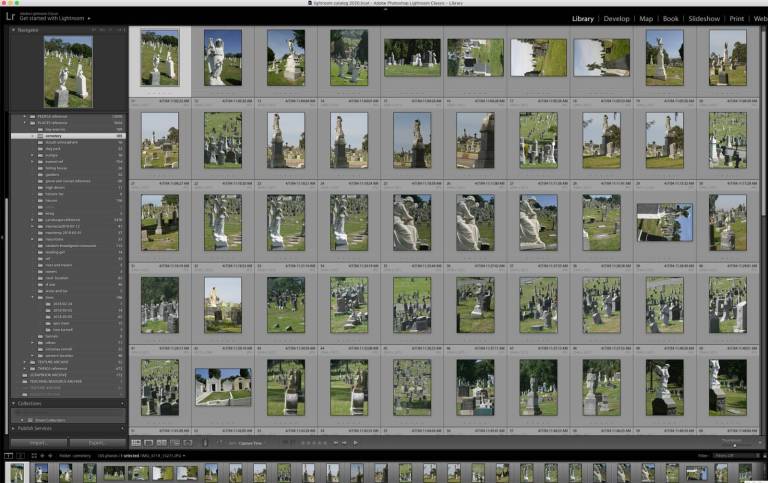Image resolution: width=768 pixels, height=483 pixels.
Task: Switch to the Slideshow module
Action: [704, 18]
